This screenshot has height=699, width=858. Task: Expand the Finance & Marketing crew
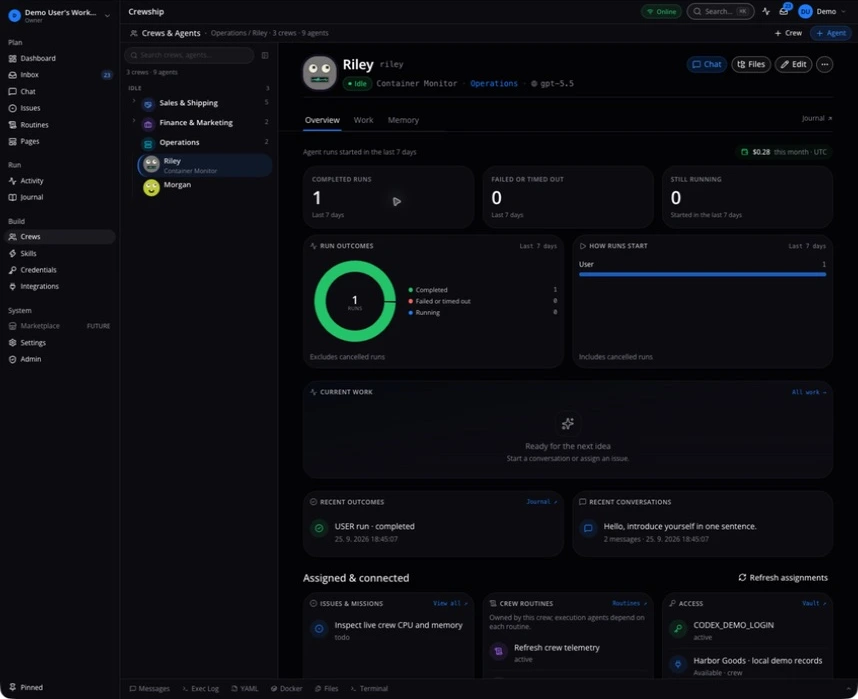[134, 121]
